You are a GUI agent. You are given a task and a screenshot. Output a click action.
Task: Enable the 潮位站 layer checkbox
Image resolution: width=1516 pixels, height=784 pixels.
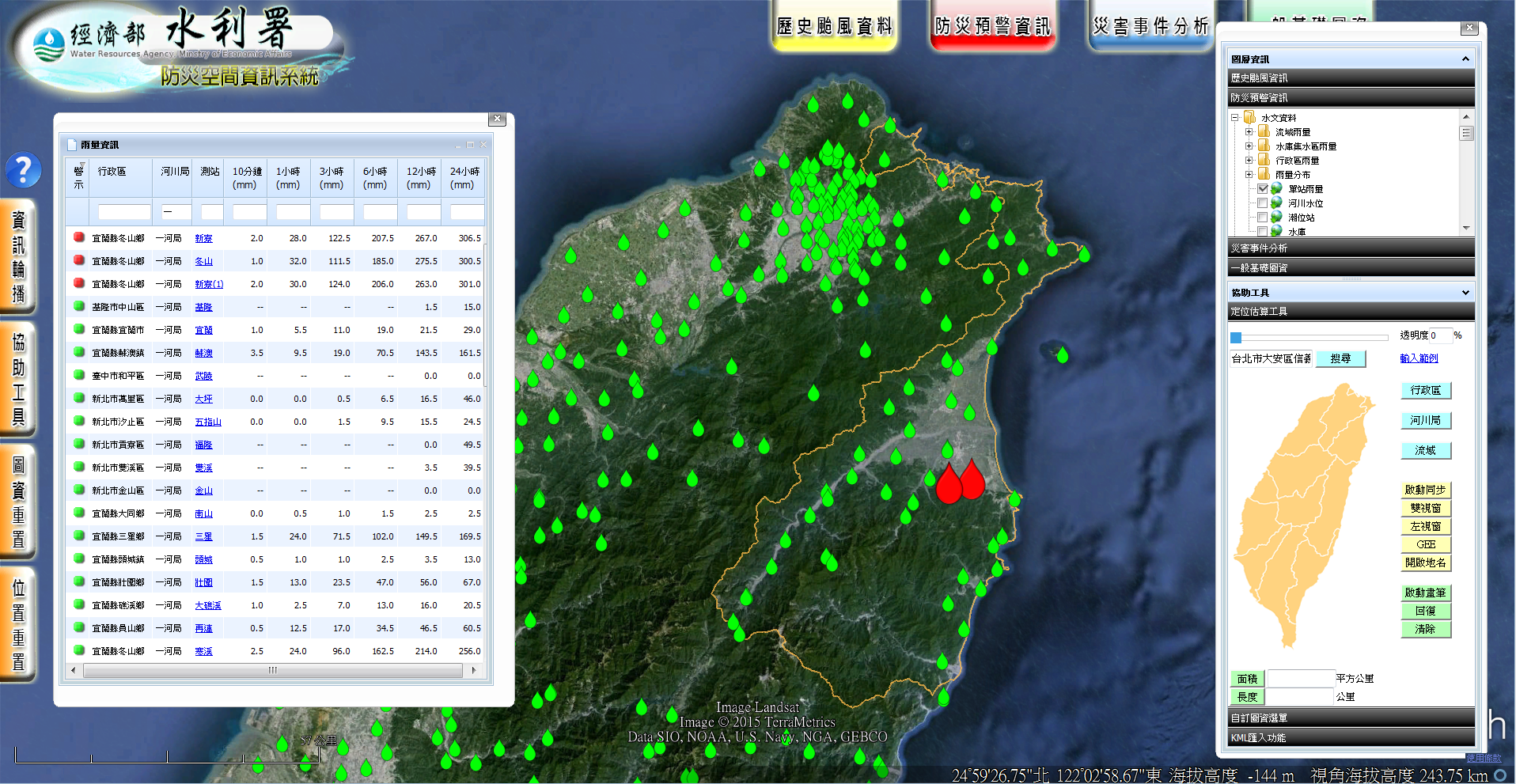pos(1263,217)
